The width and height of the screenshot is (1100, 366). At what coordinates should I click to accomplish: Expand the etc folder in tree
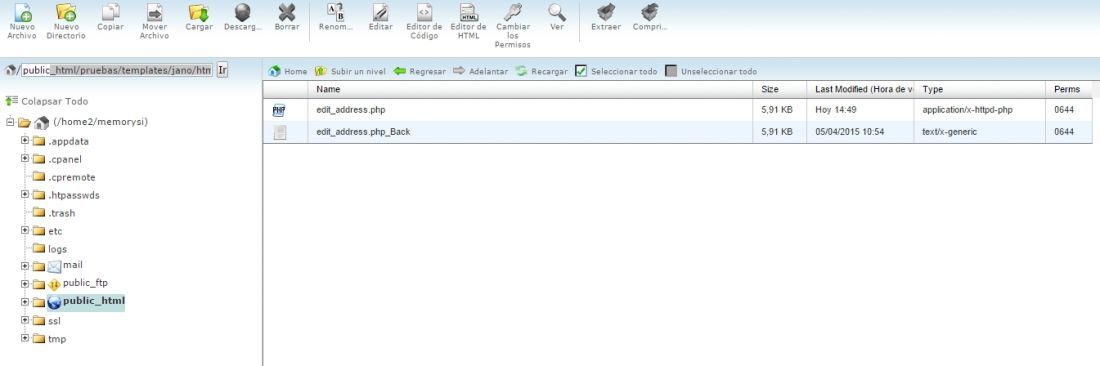25,230
